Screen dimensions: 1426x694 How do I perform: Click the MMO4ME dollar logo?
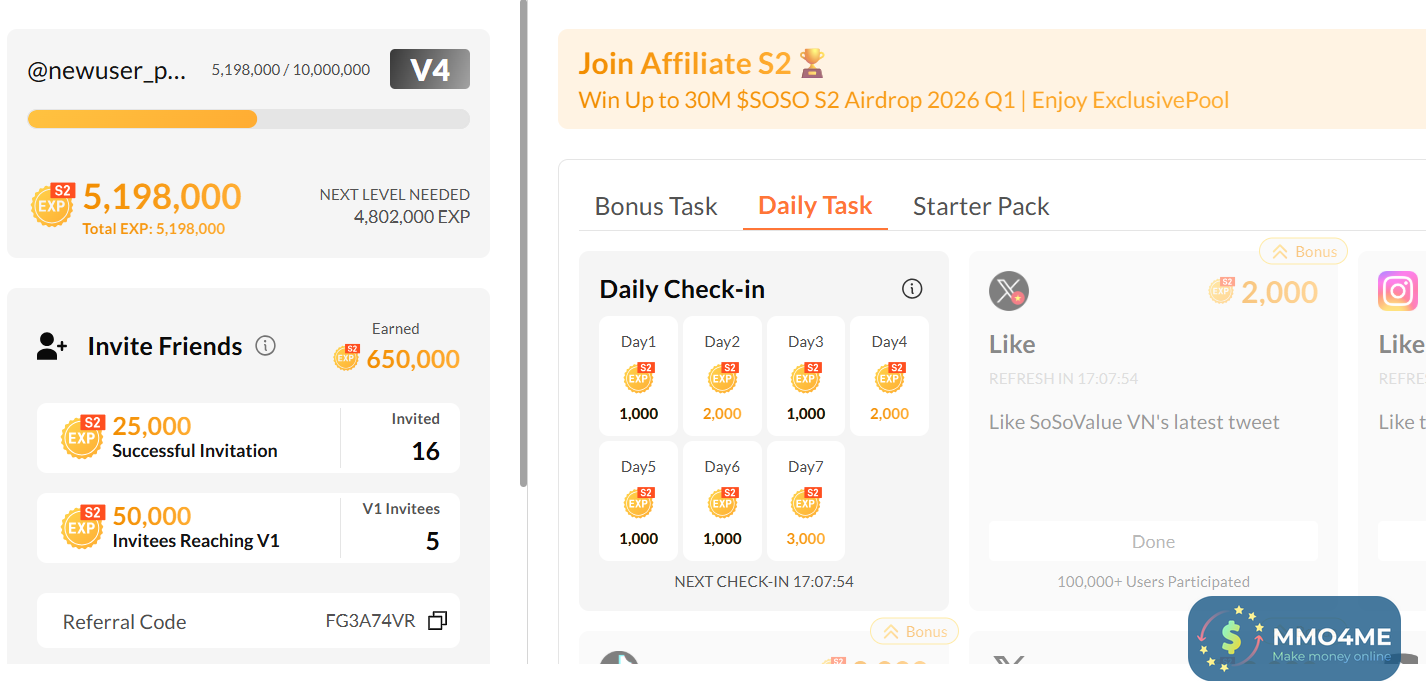click(1231, 639)
